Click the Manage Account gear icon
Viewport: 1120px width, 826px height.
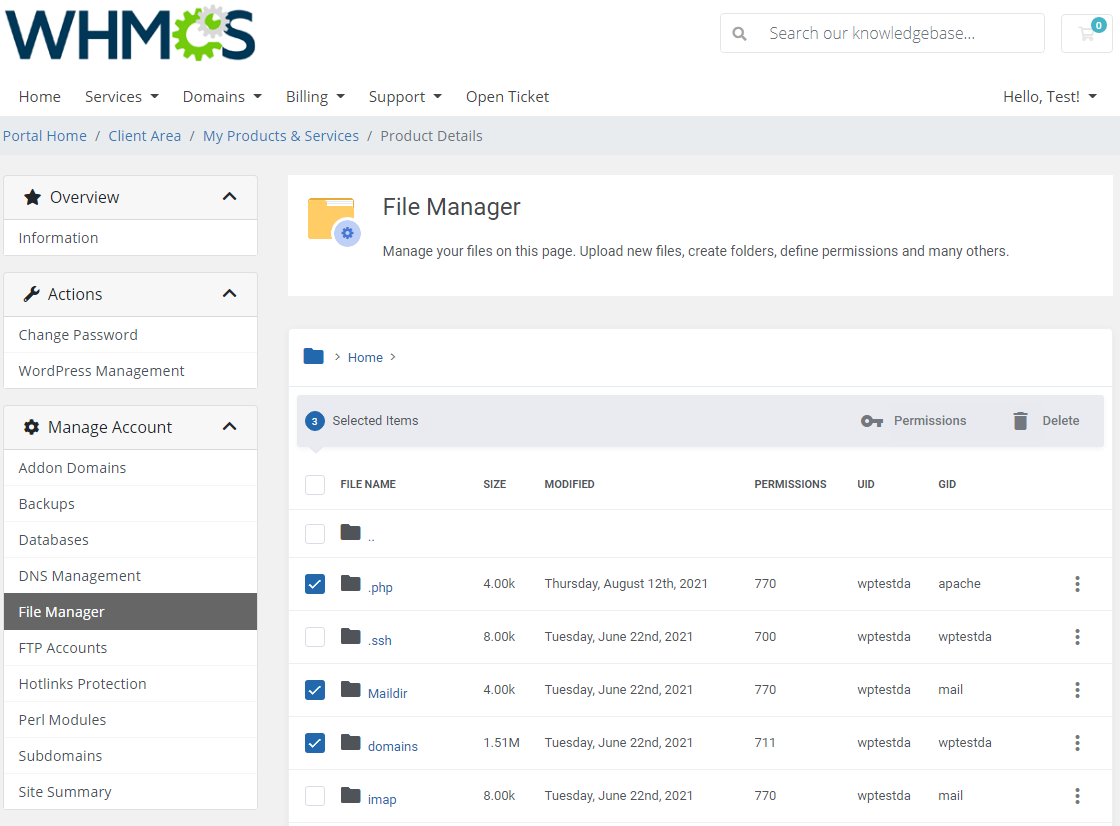coord(31,427)
